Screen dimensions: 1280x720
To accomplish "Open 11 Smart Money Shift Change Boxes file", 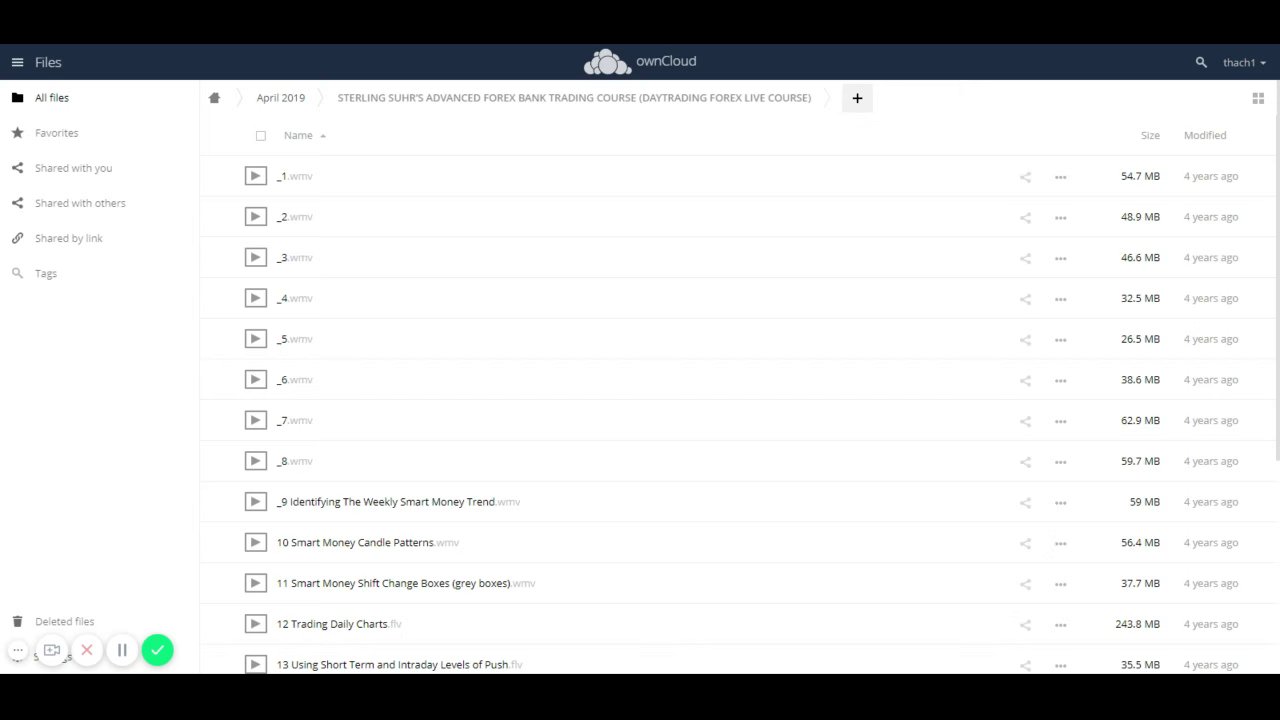I will (x=406, y=583).
